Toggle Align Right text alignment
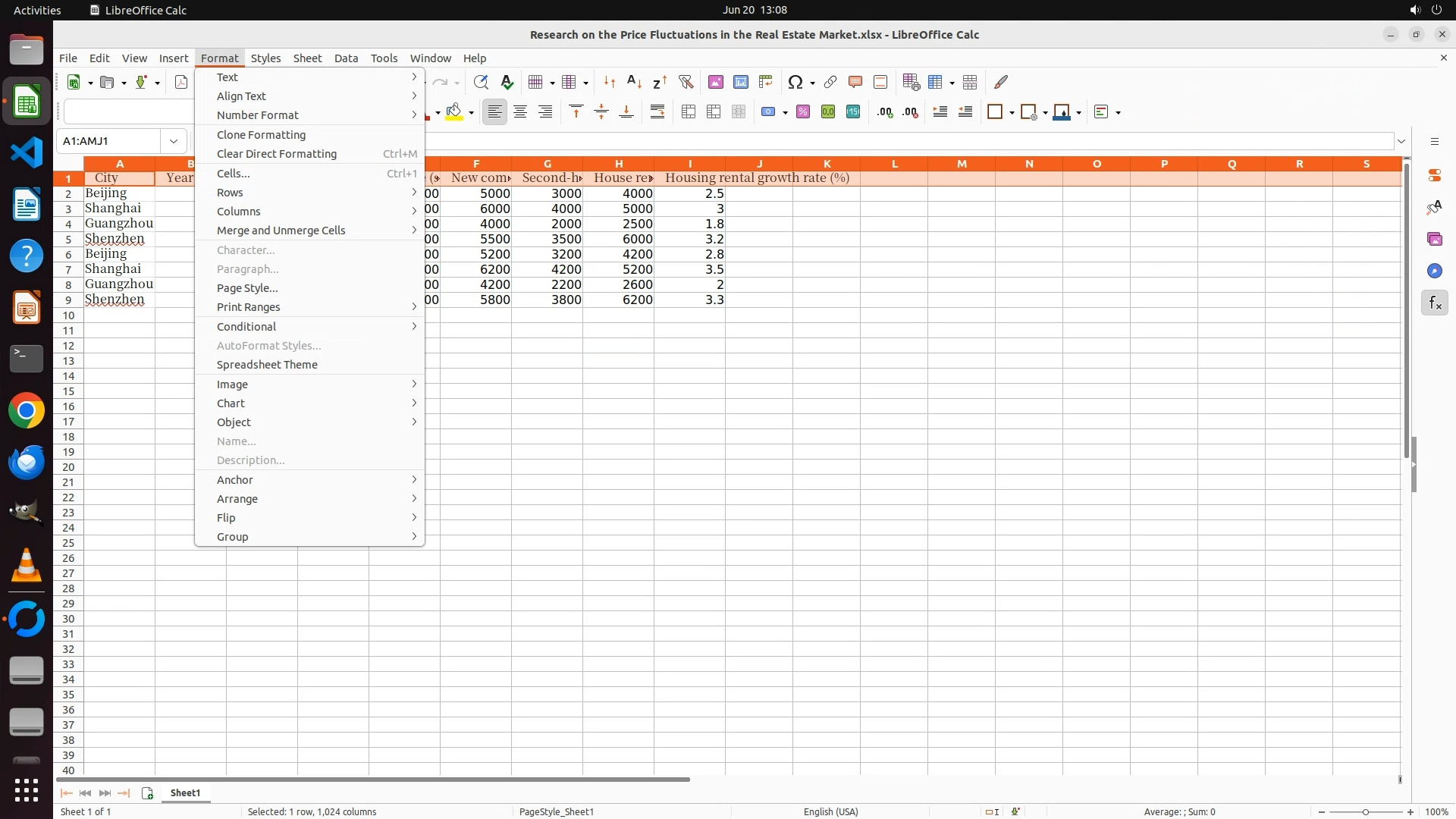Image resolution: width=1456 pixels, height=819 pixels. click(x=545, y=112)
